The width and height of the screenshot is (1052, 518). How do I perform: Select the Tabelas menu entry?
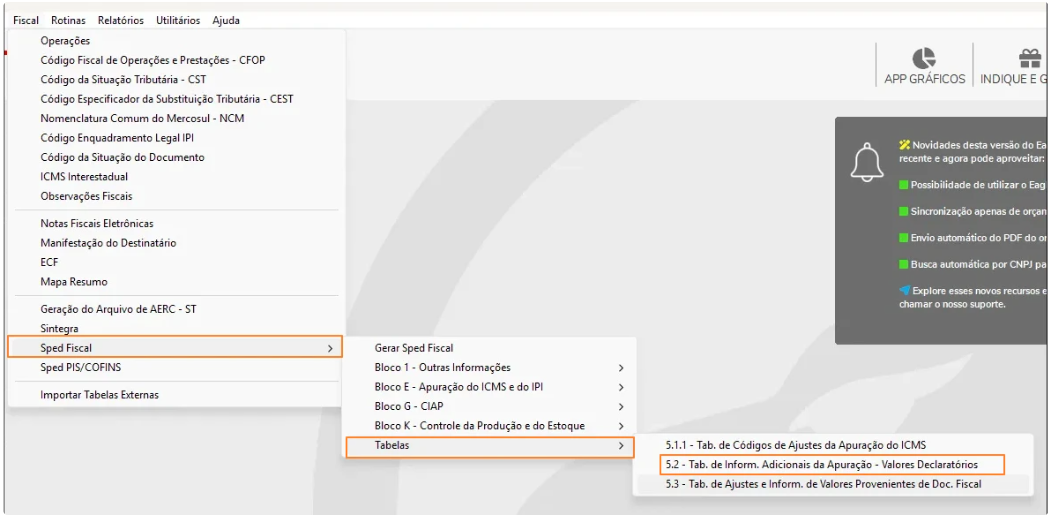coord(490,446)
